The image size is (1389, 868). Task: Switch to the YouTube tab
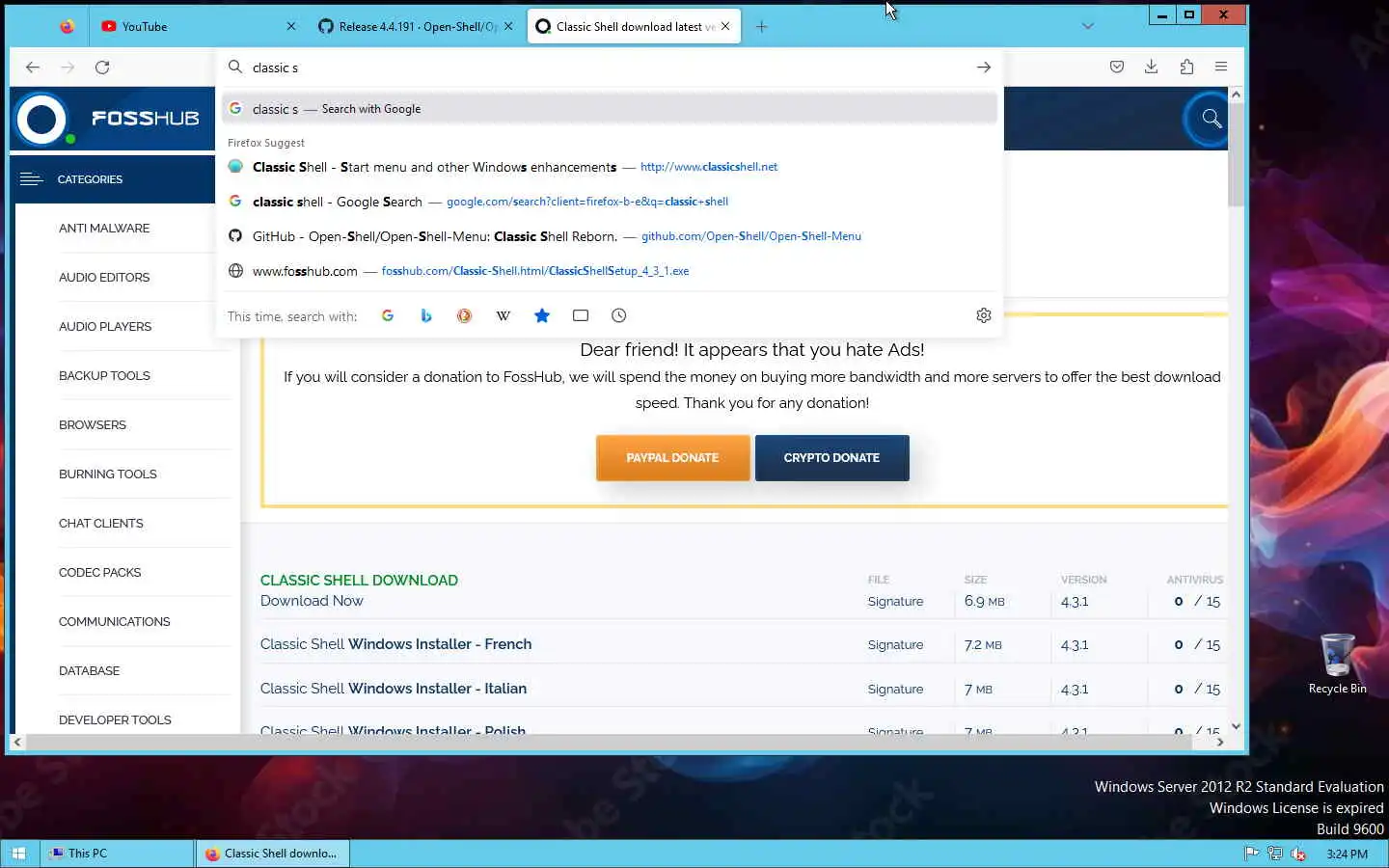pyautogui.click(x=198, y=27)
